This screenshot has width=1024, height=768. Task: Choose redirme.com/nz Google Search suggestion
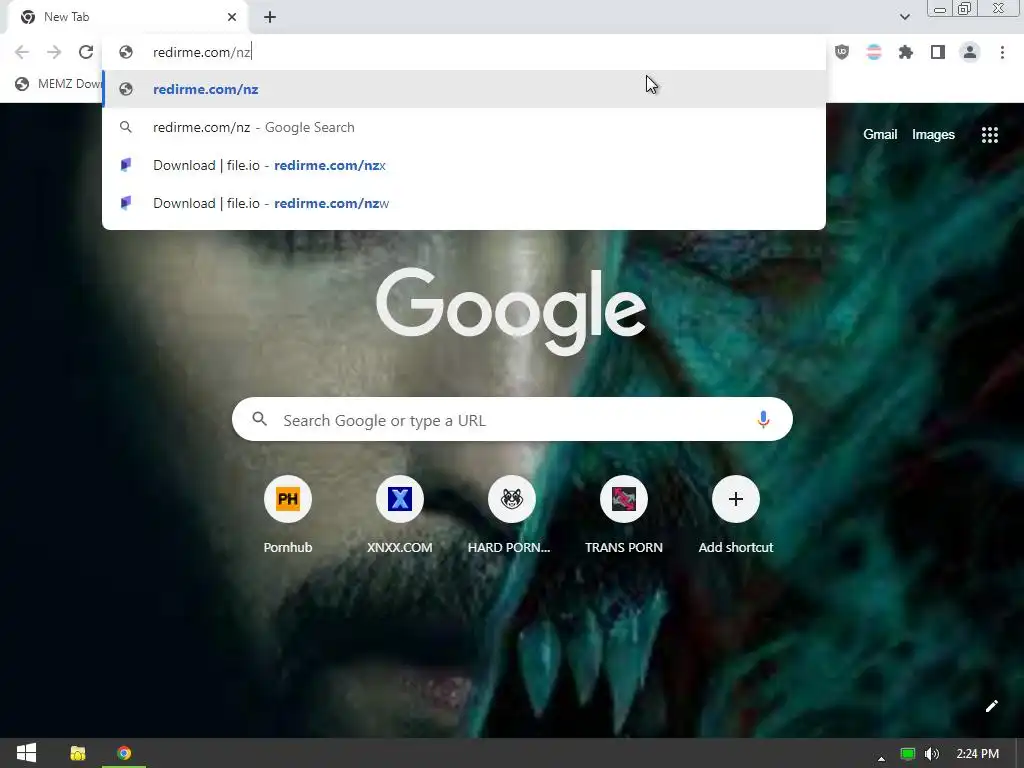[464, 127]
